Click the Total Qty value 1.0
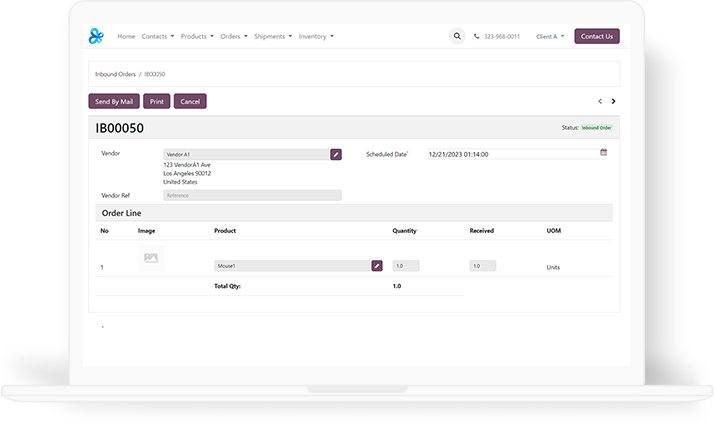The width and height of the screenshot is (715, 430). coord(397,286)
